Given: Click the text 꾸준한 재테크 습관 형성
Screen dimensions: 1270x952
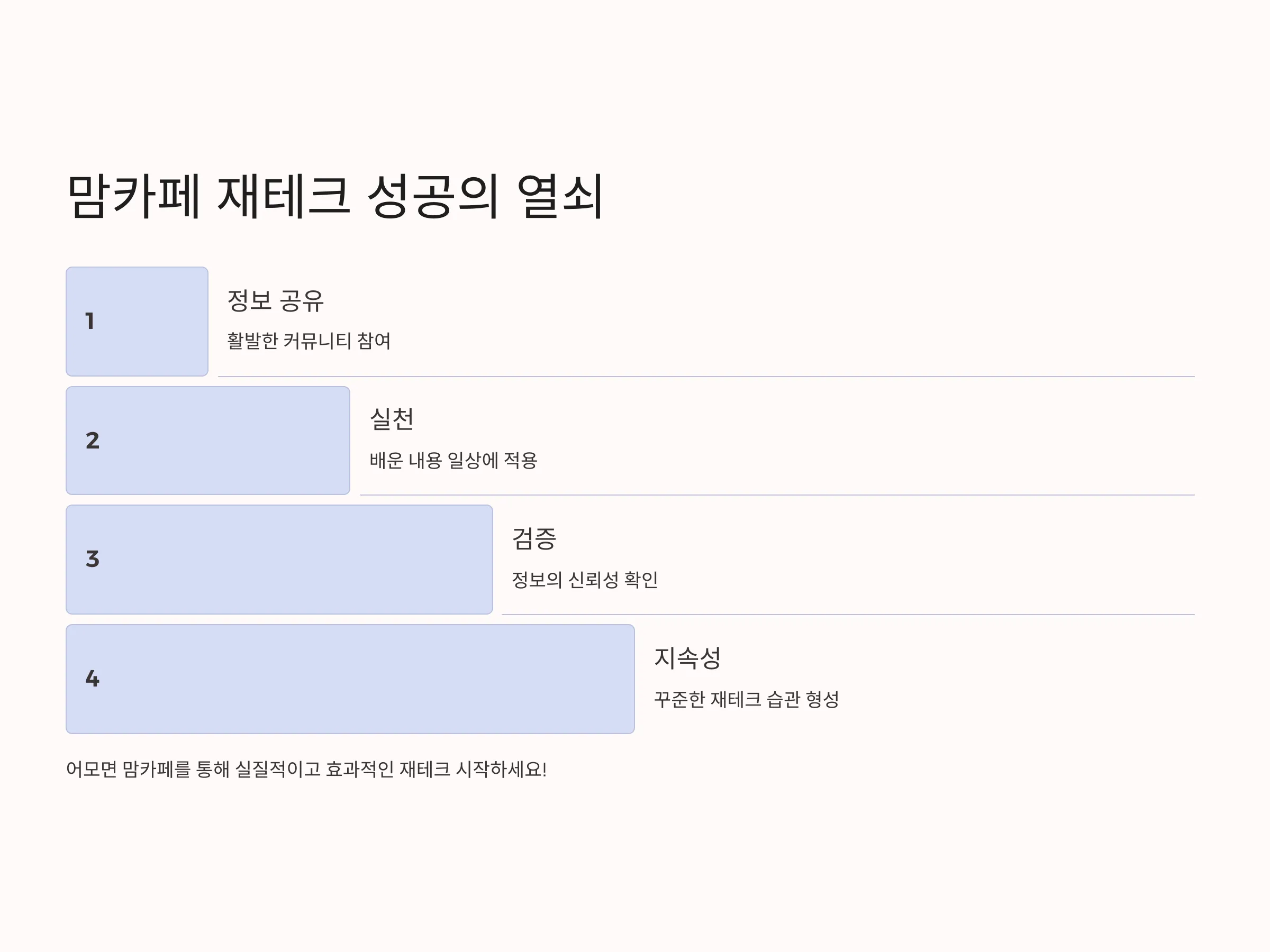Looking at the screenshot, I should [747, 699].
